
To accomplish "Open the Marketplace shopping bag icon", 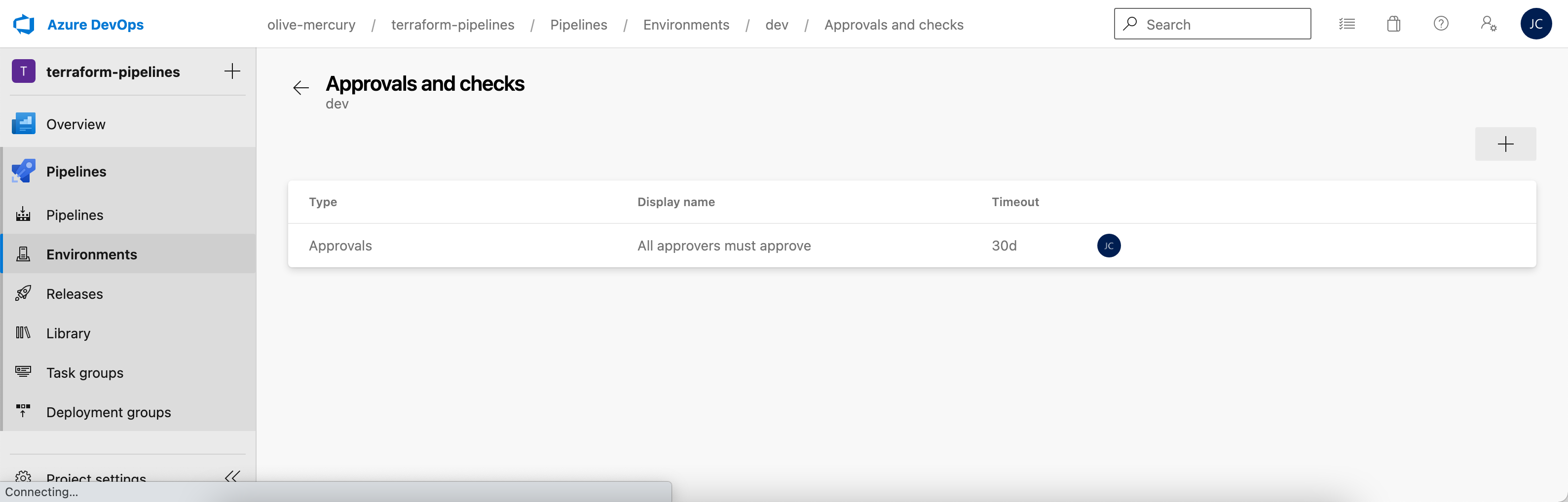I will (x=1393, y=24).
